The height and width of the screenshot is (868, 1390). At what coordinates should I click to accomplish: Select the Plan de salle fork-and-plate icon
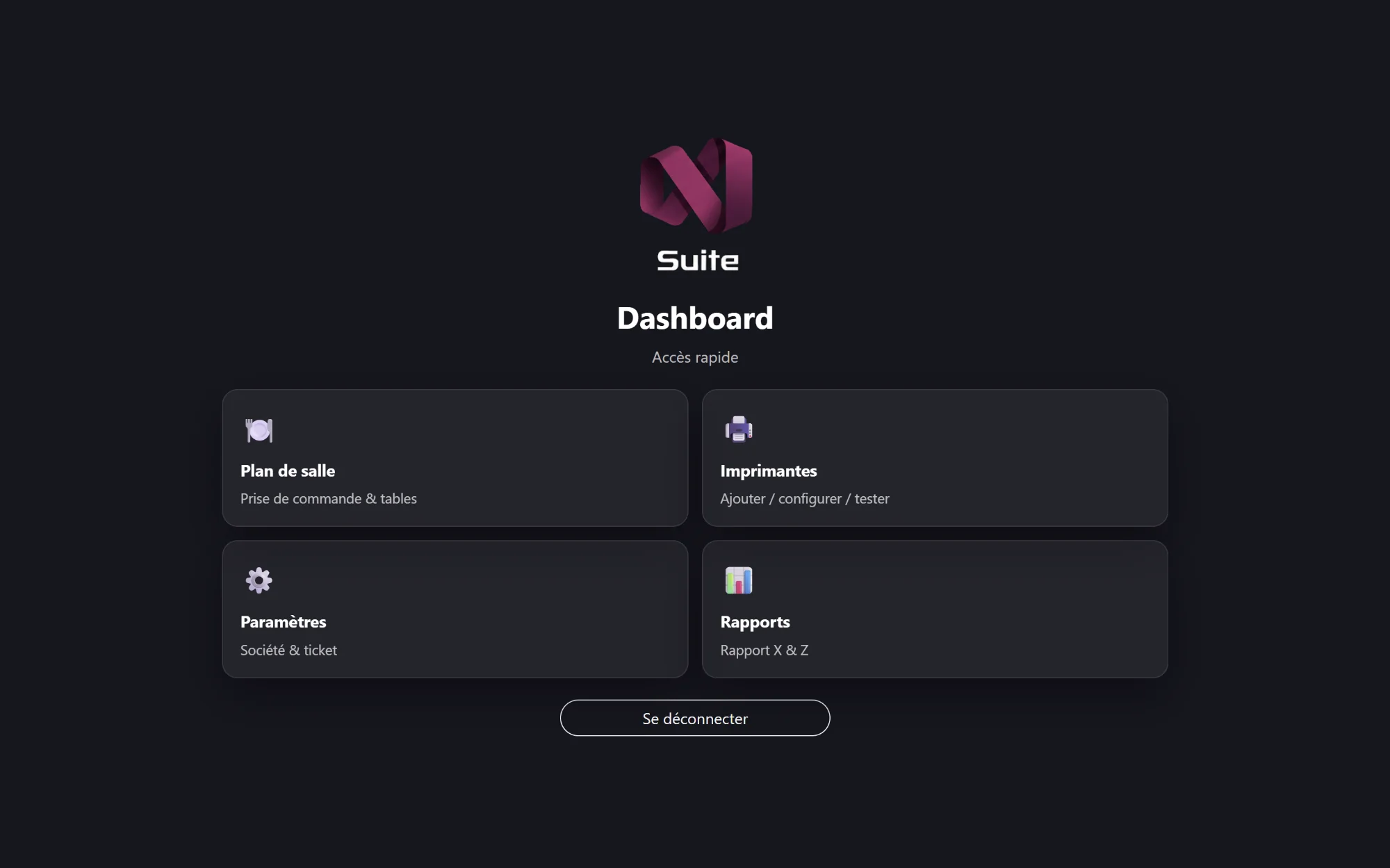tap(258, 429)
